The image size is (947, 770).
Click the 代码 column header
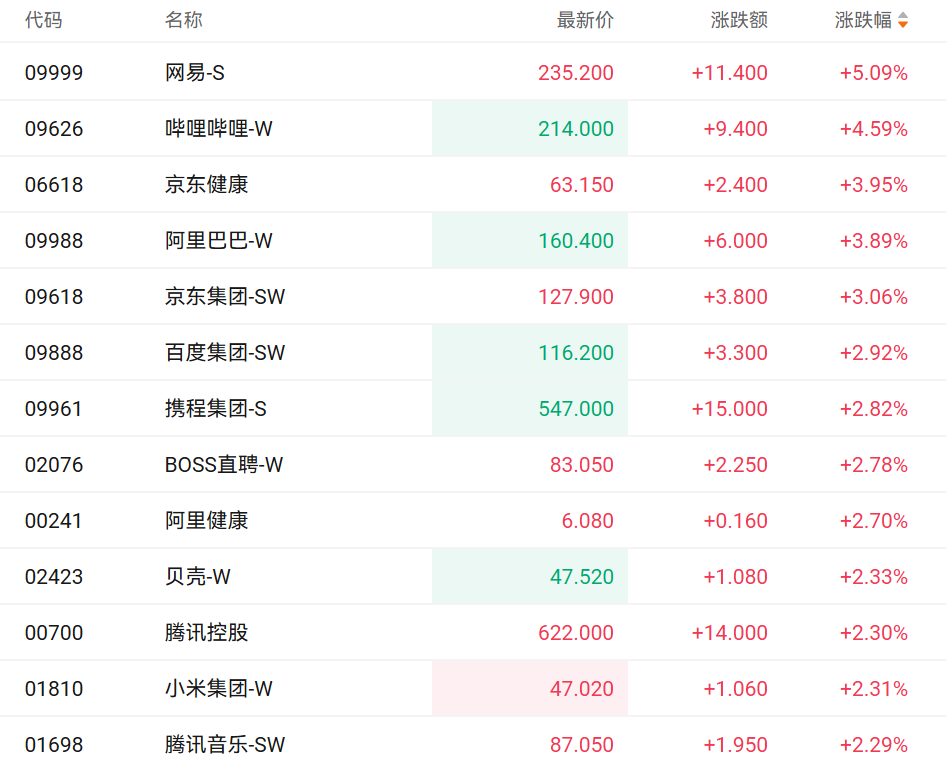coord(43,20)
